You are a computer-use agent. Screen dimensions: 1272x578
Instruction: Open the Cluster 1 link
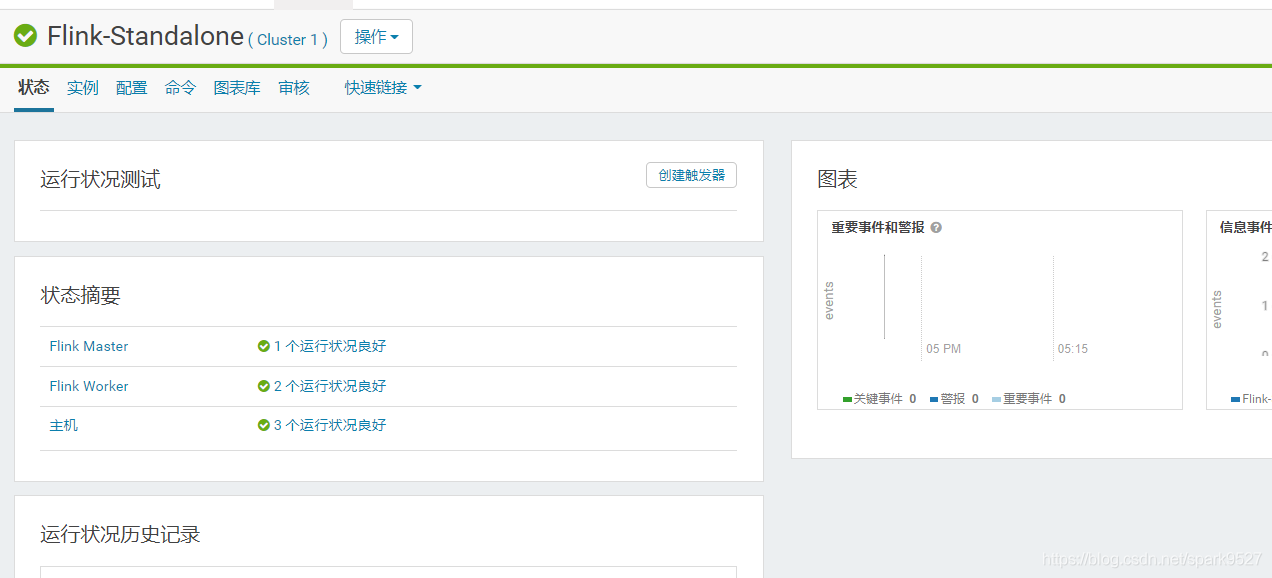click(x=288, y=40)
